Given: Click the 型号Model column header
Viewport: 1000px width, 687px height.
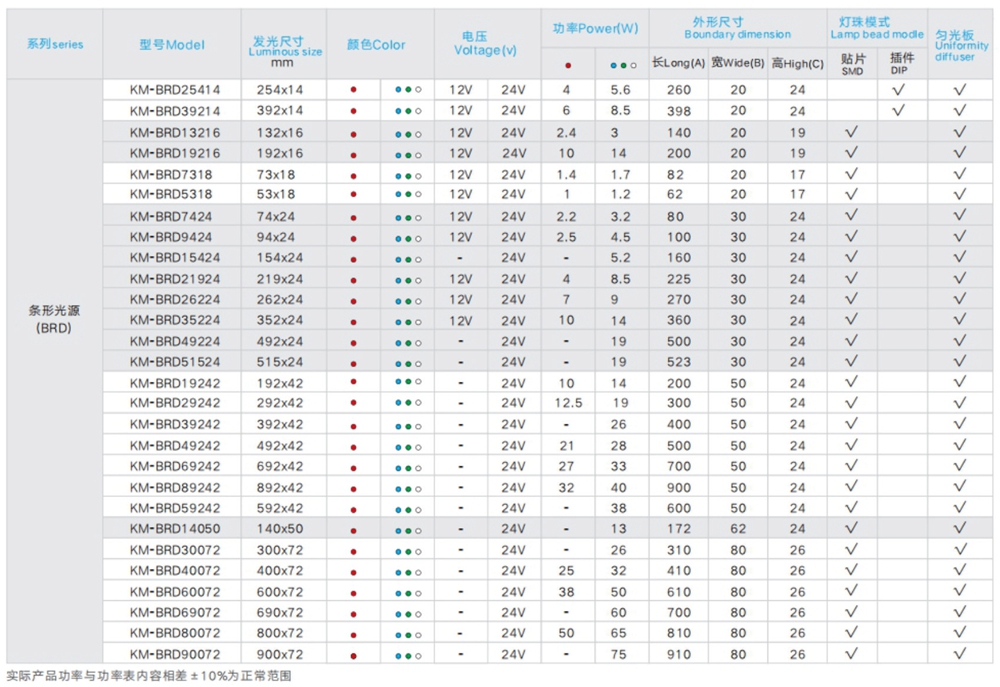Looking at the screenshot, I should (172, 45).
